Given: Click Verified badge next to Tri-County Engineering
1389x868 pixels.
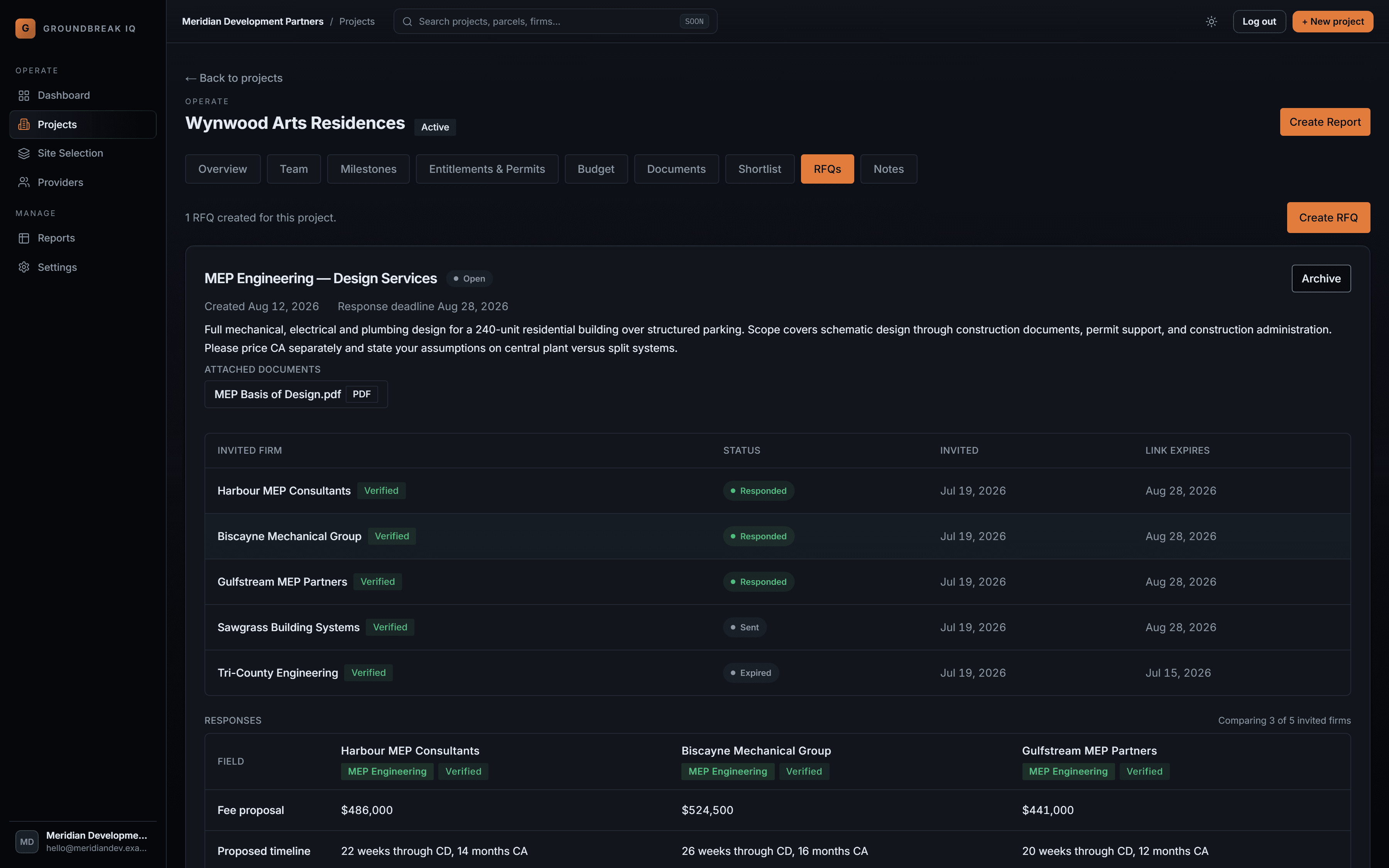Looking at the screenshot, I should click(368, 673).
